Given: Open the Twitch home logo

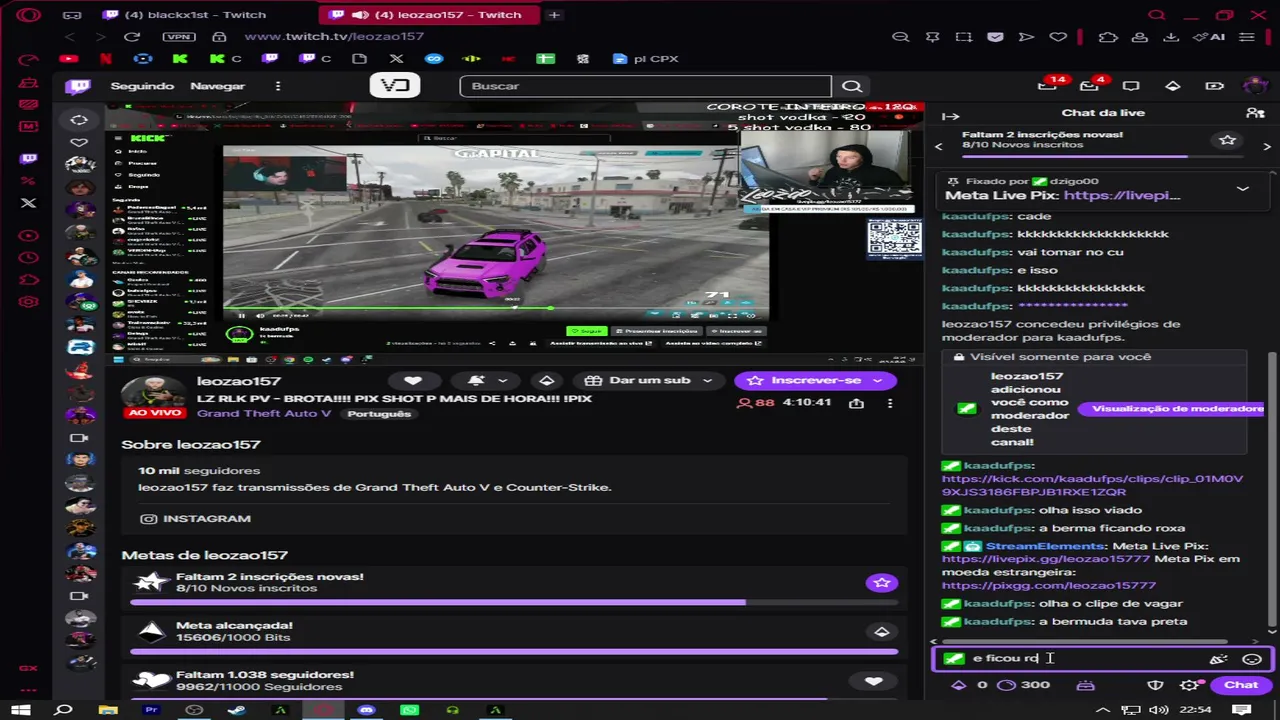Looking at the screenshot, I should [x=77, y=86].
